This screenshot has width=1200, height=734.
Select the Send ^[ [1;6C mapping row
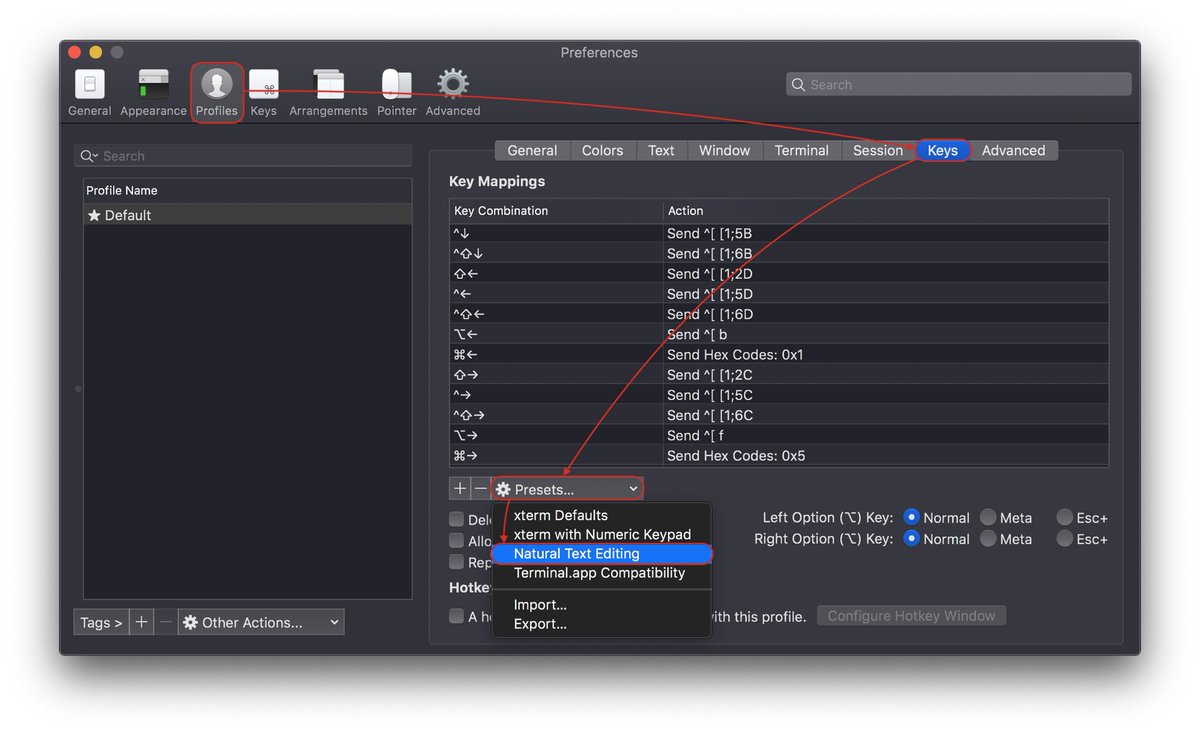pos(779,415)
